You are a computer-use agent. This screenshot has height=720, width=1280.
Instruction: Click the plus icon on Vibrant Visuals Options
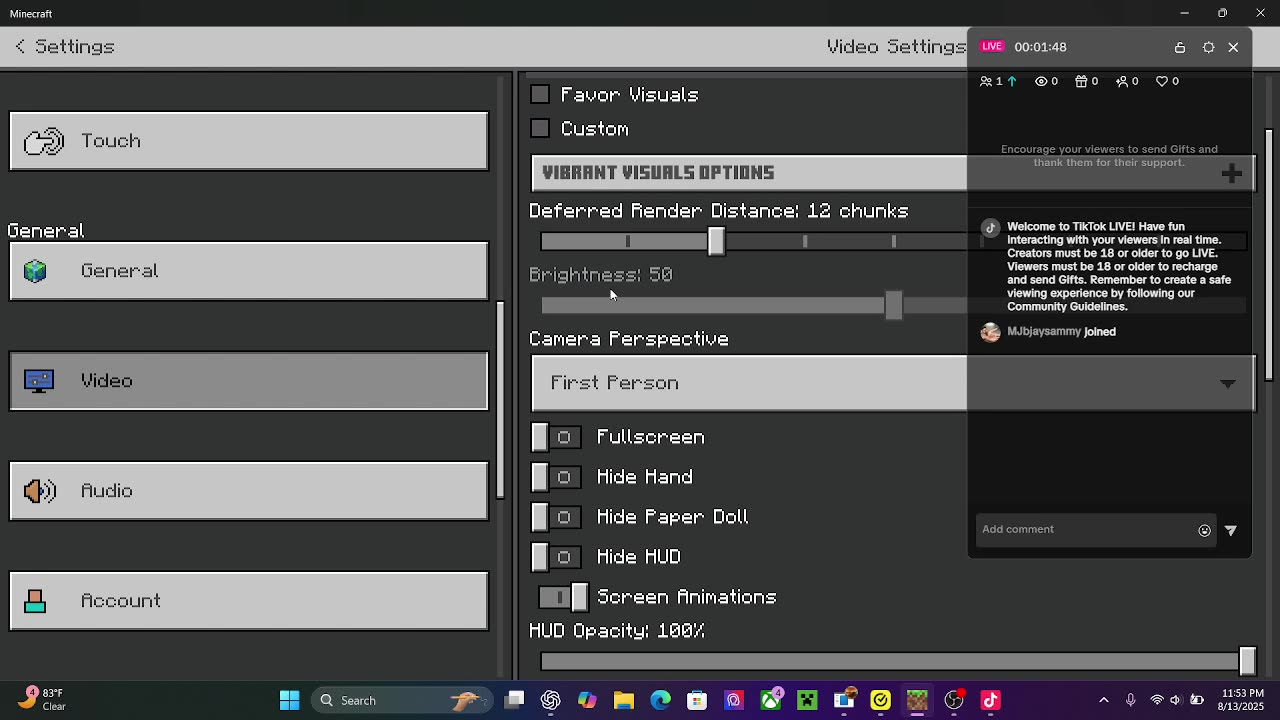pyautogui.click(x=1232, y=173)
